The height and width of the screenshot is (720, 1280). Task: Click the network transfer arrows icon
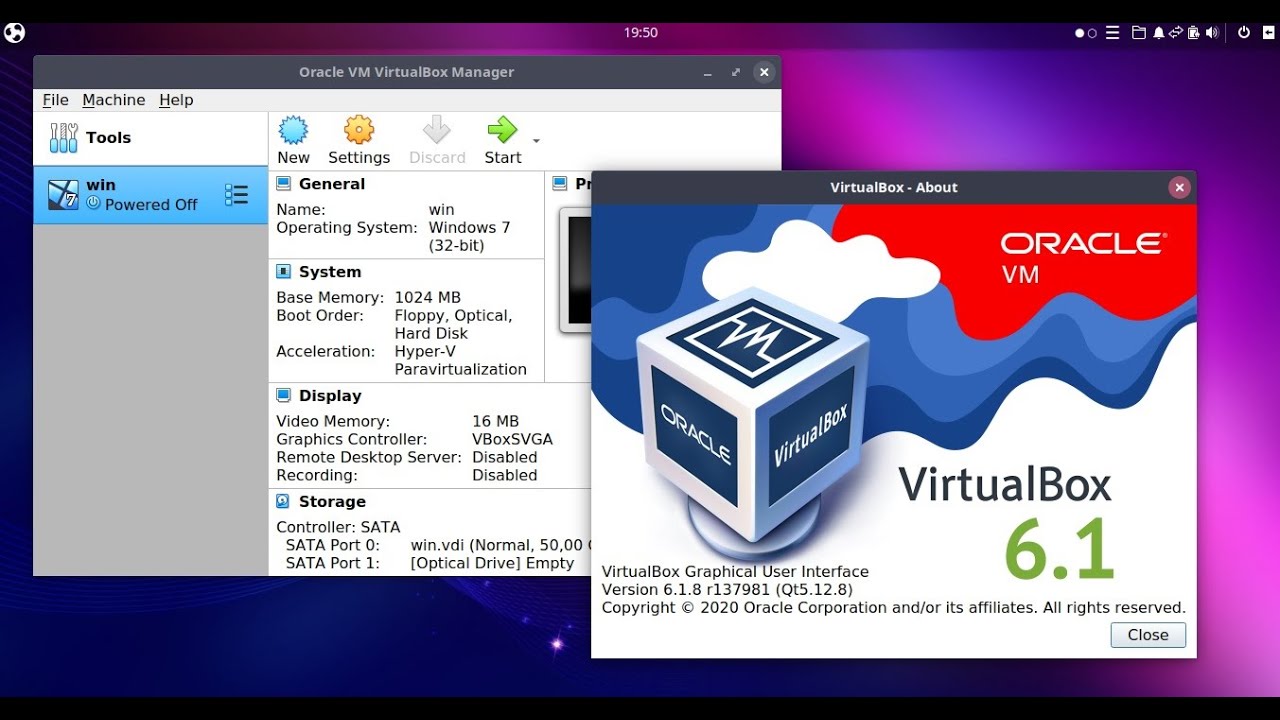pos(1176,33)
